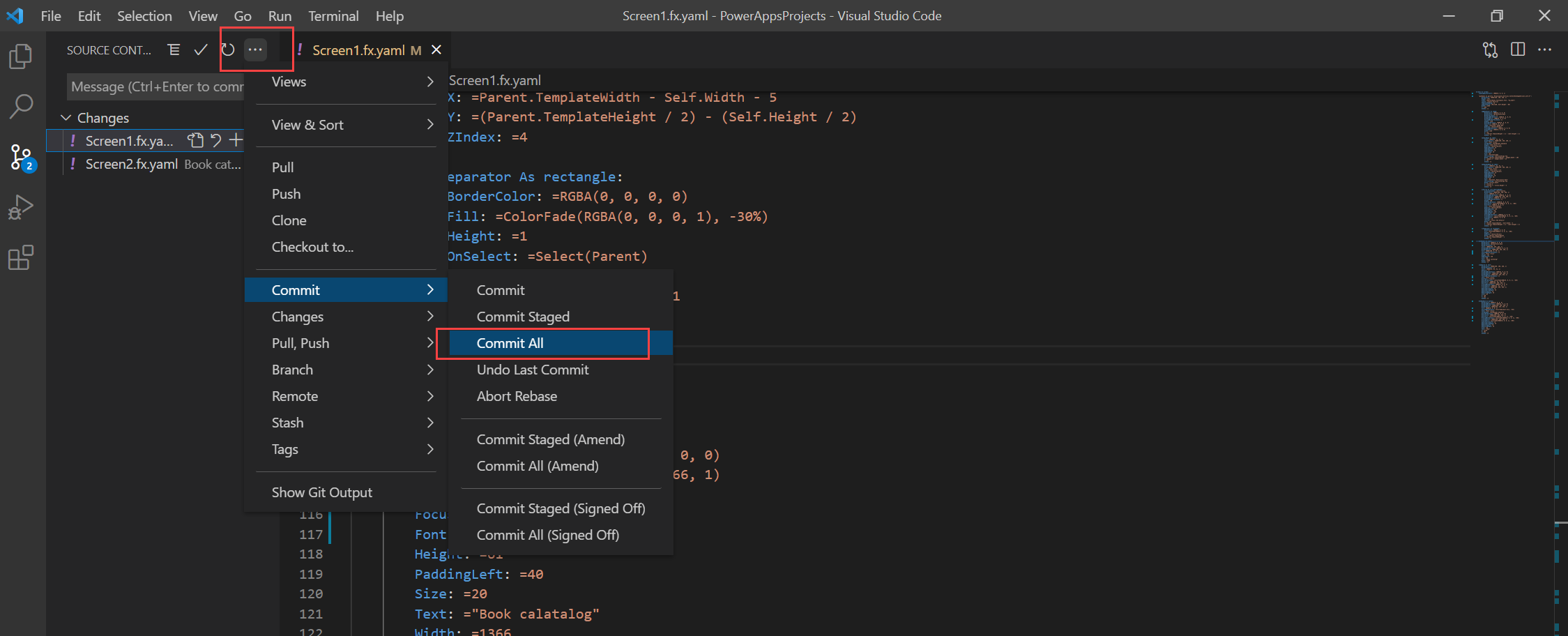This screenshot has width=1568, height=636.
Task: Choose Undo Last Commit
Action: 533,370
